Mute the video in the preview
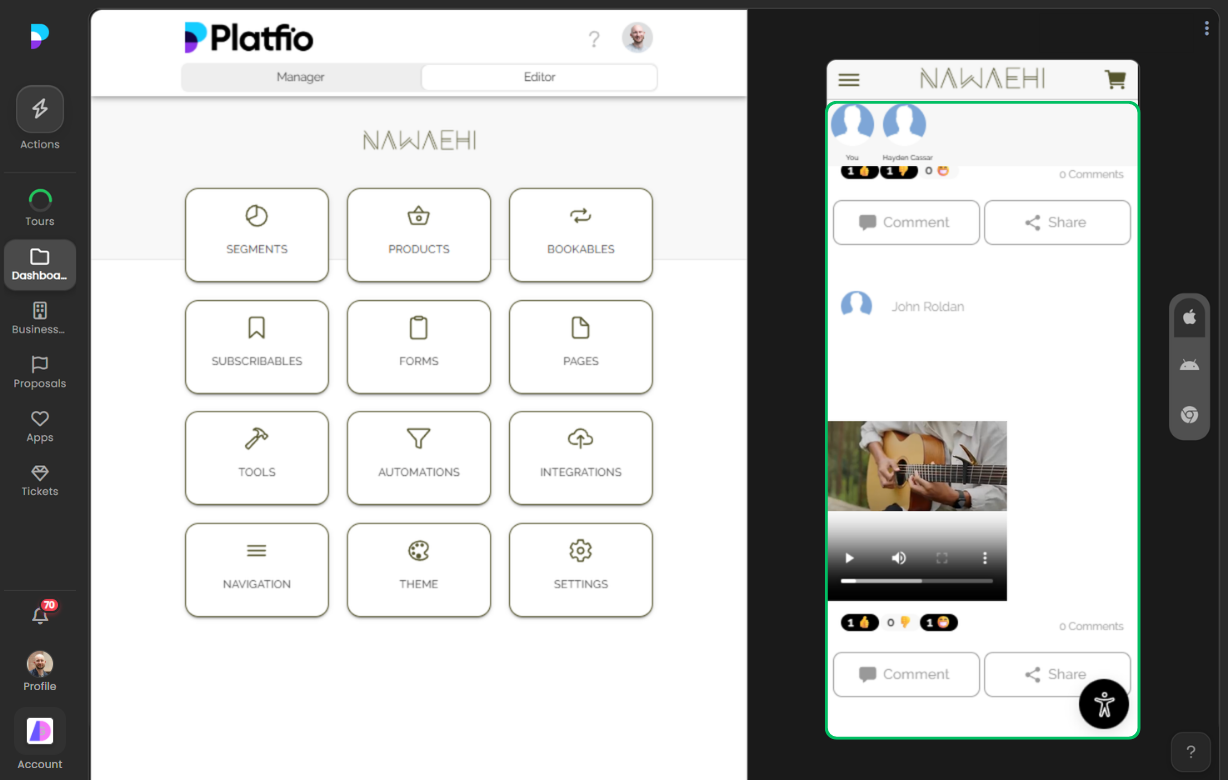 tap(898, 558)
